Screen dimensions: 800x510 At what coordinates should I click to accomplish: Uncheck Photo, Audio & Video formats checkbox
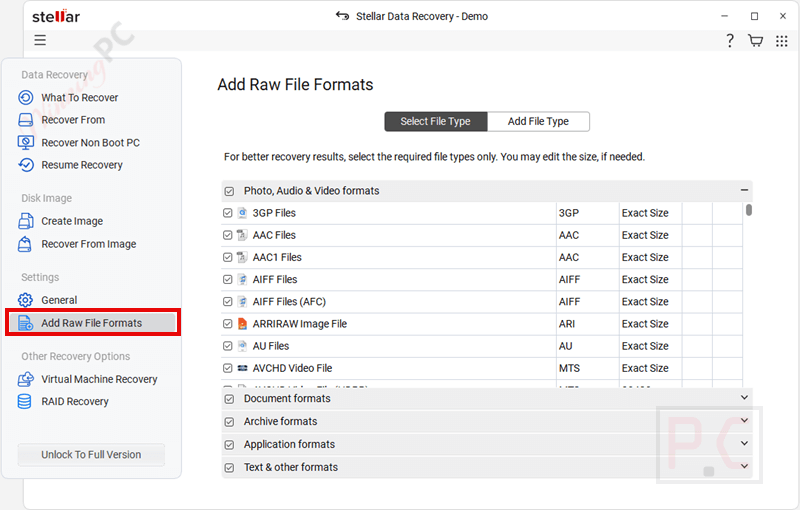click(230, 191)
